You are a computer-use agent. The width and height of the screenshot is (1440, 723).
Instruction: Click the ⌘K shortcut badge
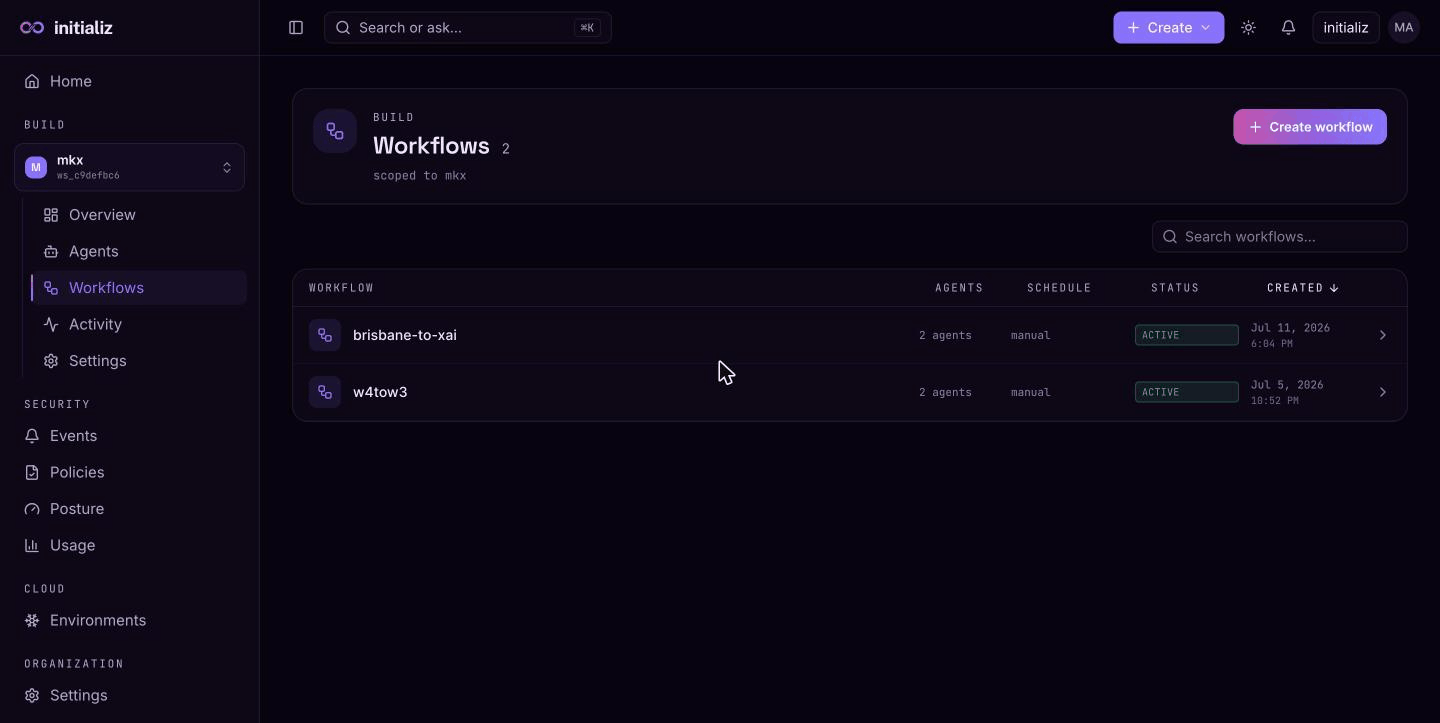[x=587, y=28]
